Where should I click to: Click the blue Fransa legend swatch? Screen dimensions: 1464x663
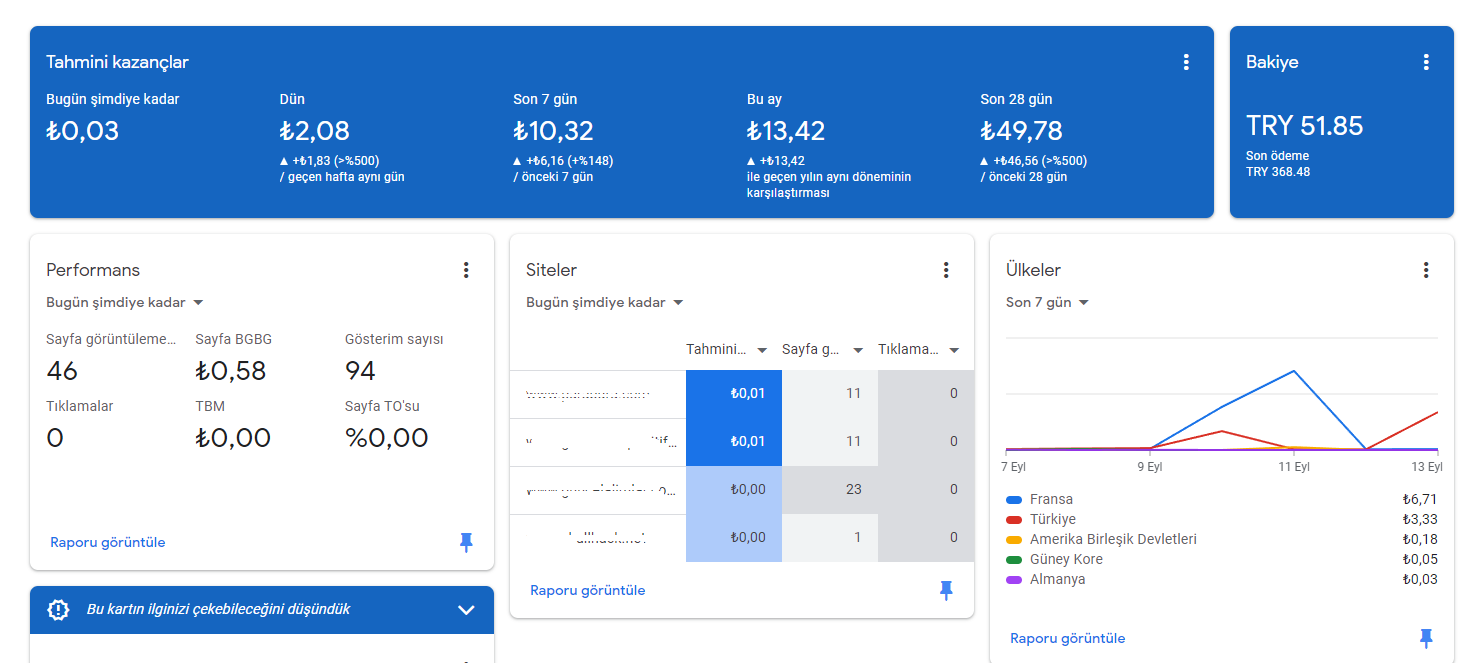(x=1014, y=500)
